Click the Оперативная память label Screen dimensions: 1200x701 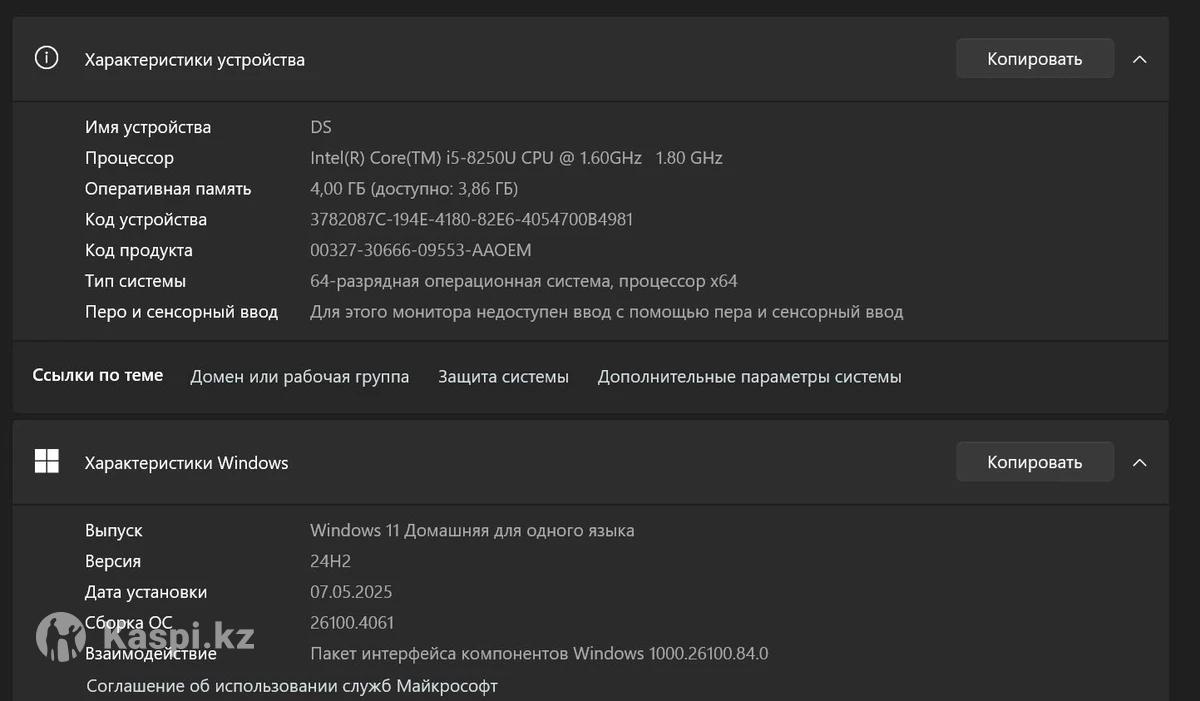(168, 189)
